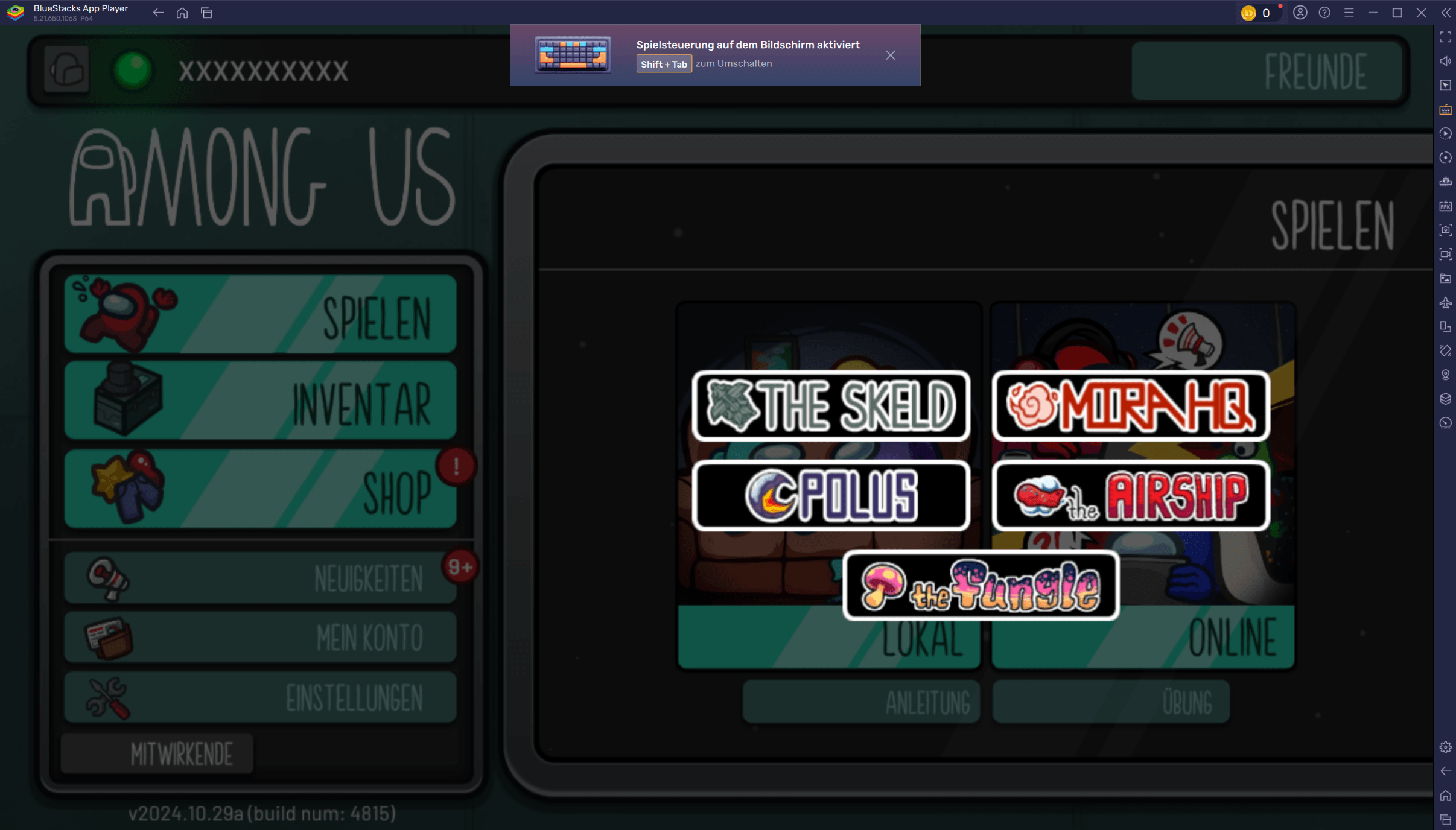1456x830 pixels.
Task: Click the red exclamation badge on SHOP
Action: (x=456, y=466)
